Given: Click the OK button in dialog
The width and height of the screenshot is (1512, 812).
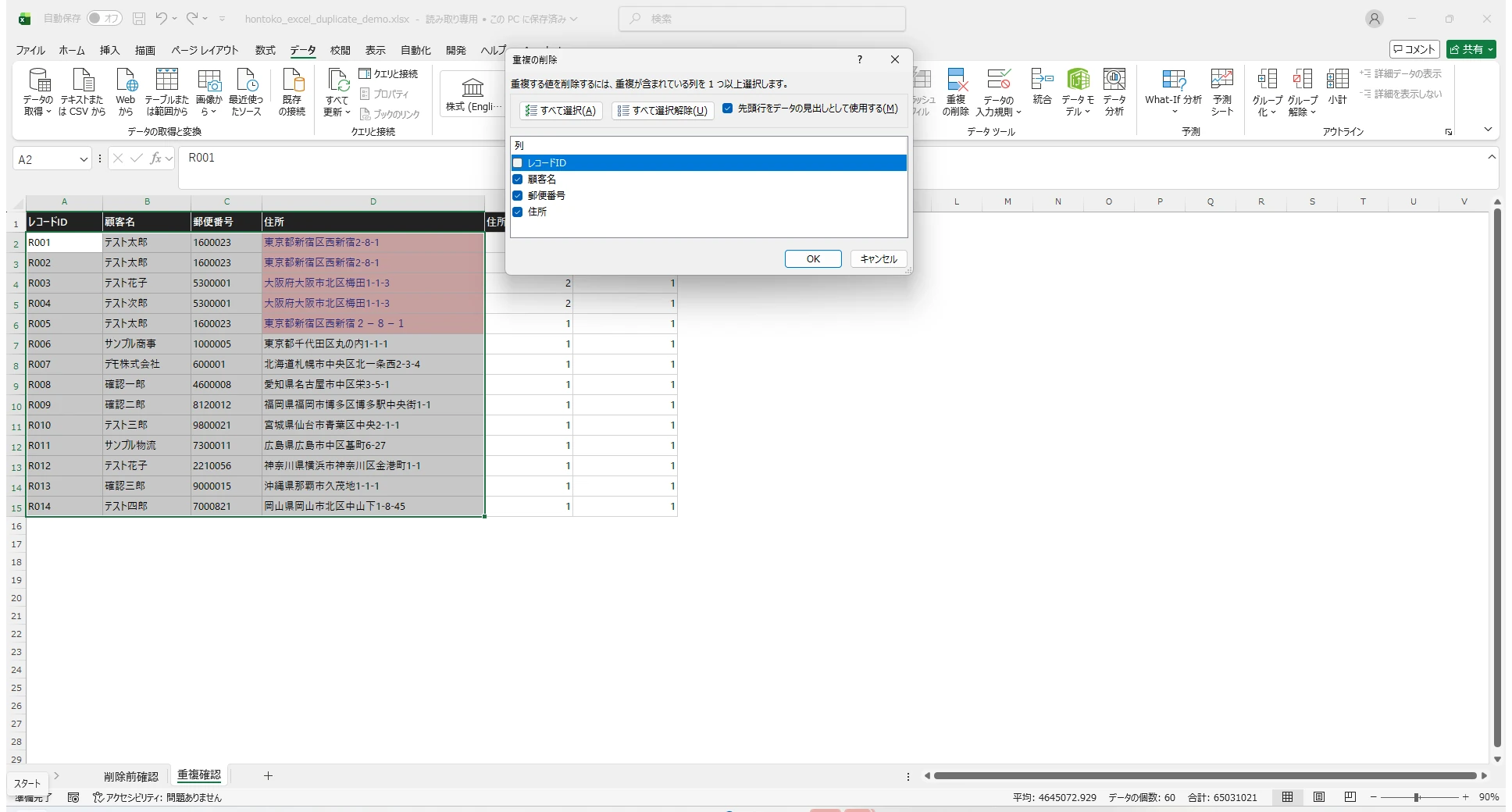Looking at the screenshot, I should point(813,259).
